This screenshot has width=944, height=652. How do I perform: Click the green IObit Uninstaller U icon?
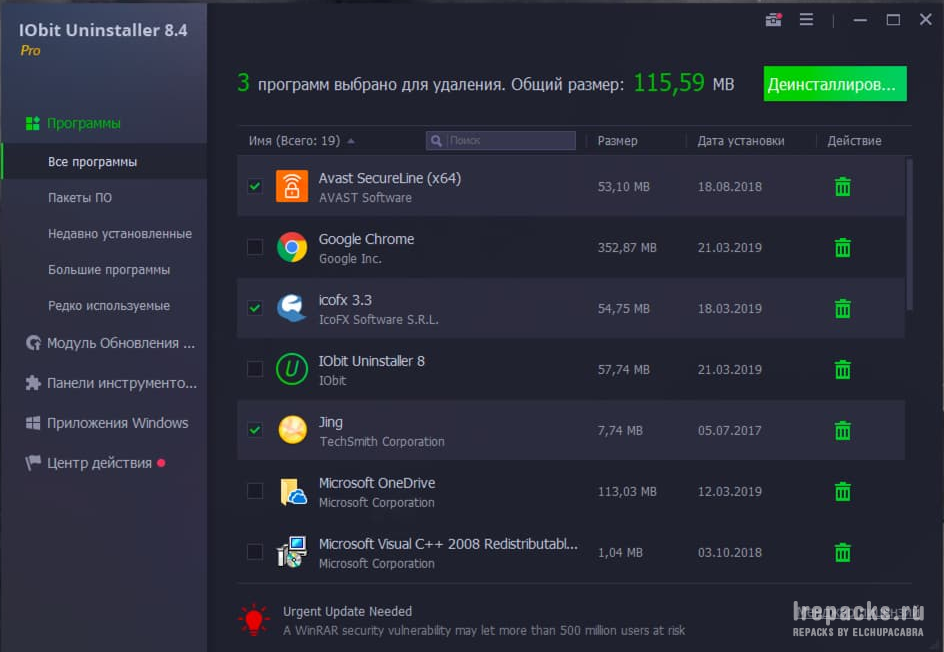(292, 368)
